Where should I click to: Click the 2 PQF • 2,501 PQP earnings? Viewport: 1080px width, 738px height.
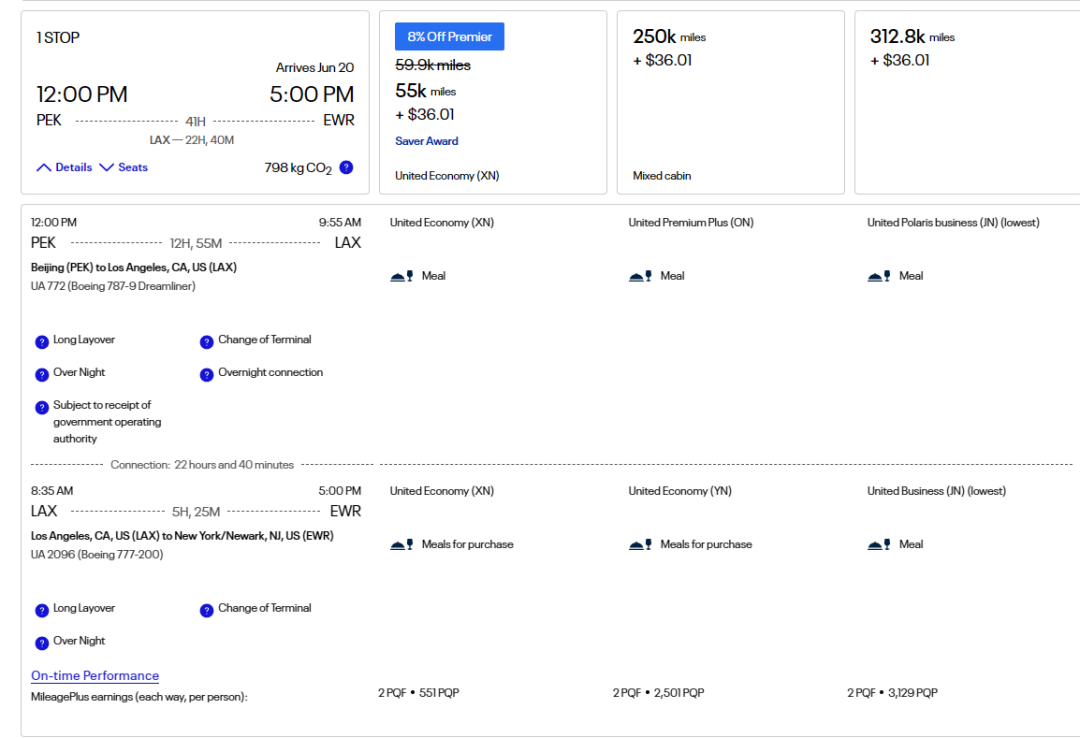(658, 693)
